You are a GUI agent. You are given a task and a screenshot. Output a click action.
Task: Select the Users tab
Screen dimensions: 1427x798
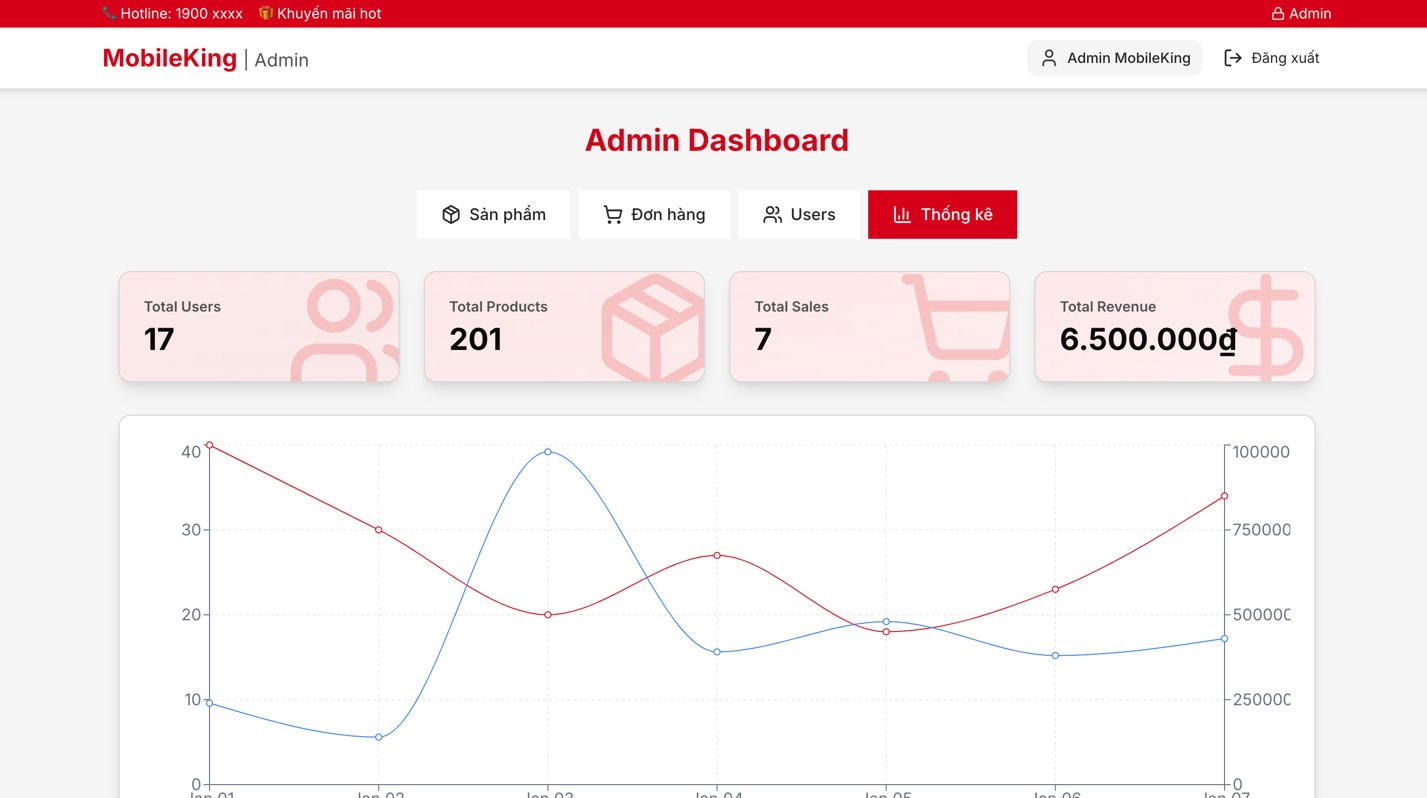pos(799,214)
